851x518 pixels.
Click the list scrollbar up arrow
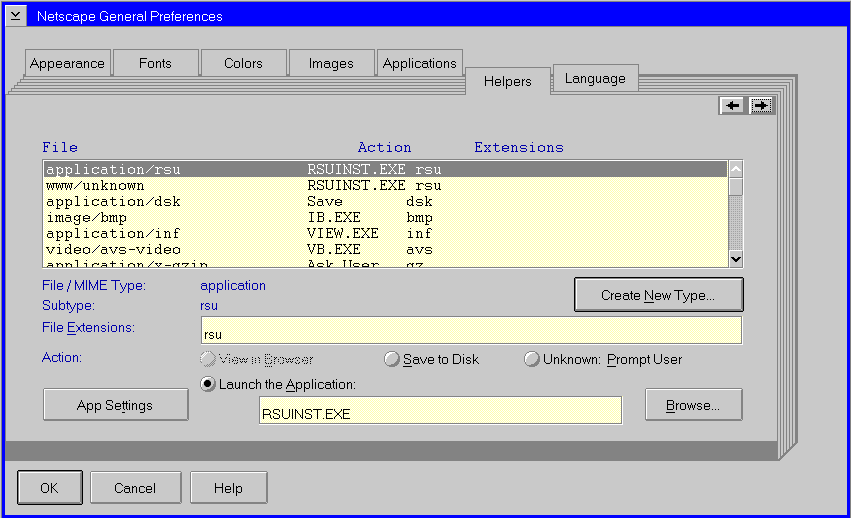point(736,169)
